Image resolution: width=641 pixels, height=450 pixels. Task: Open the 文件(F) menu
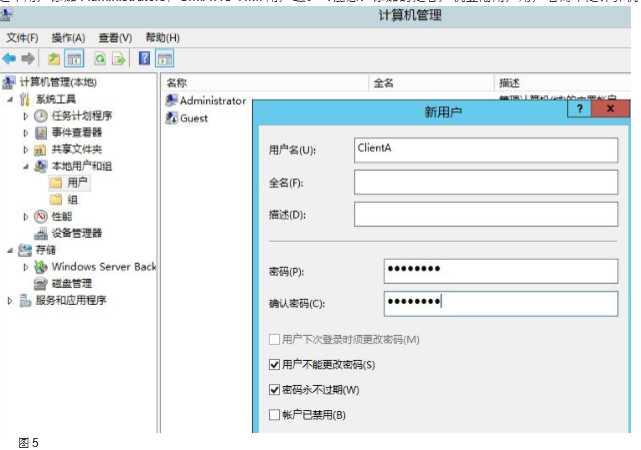[x=22, y=38]
